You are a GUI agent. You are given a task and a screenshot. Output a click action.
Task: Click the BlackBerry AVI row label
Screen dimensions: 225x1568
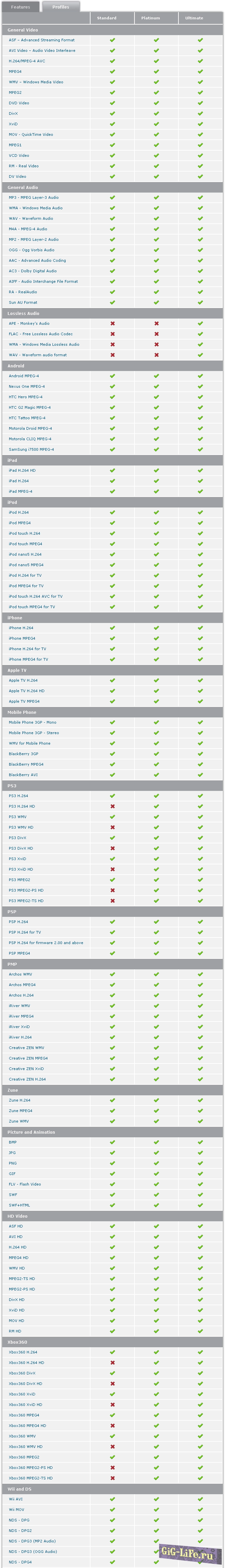coord(23,775)
